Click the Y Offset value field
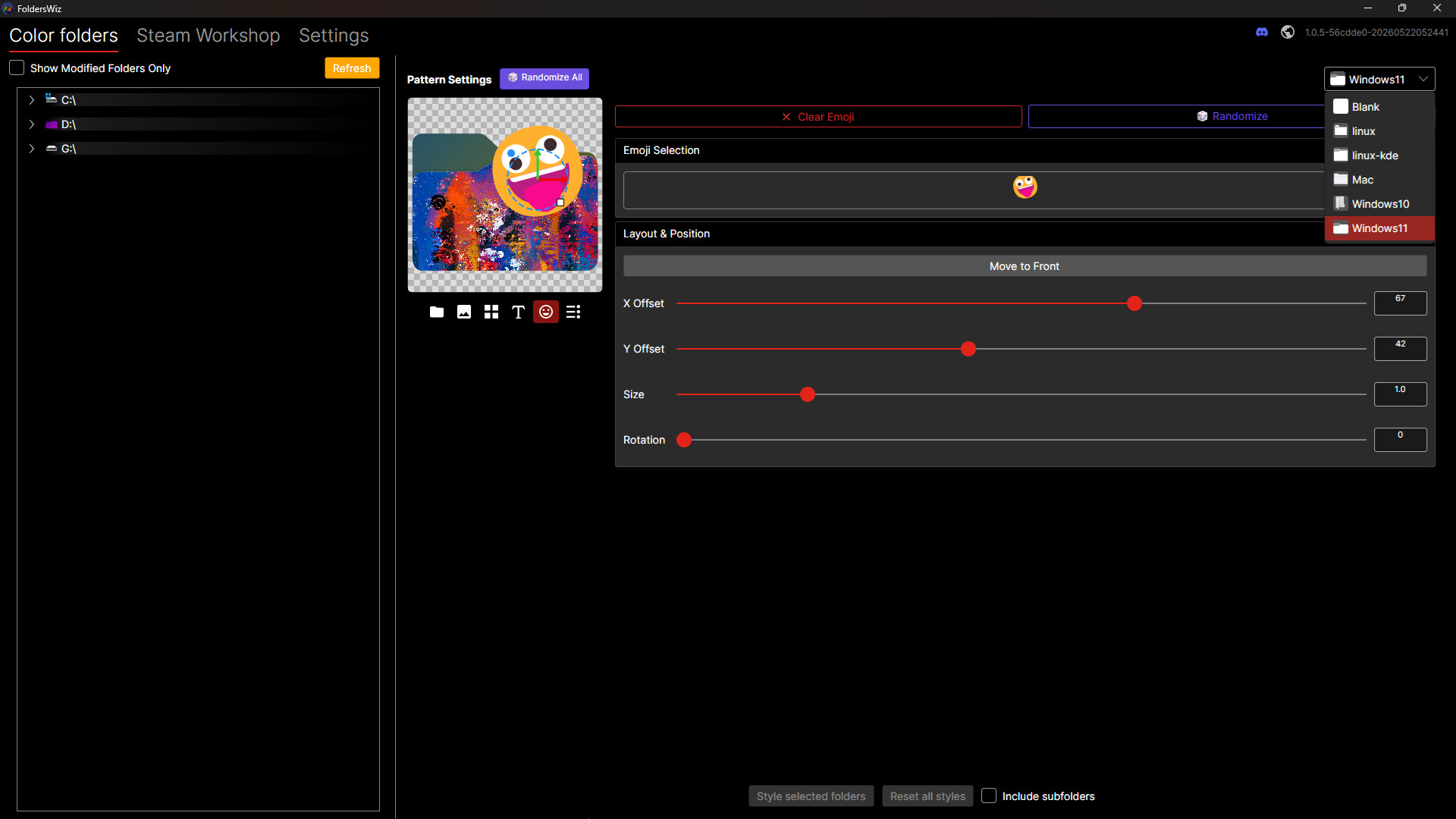The height and width of the screenshot is (819, 1456). click(1400, 349)
